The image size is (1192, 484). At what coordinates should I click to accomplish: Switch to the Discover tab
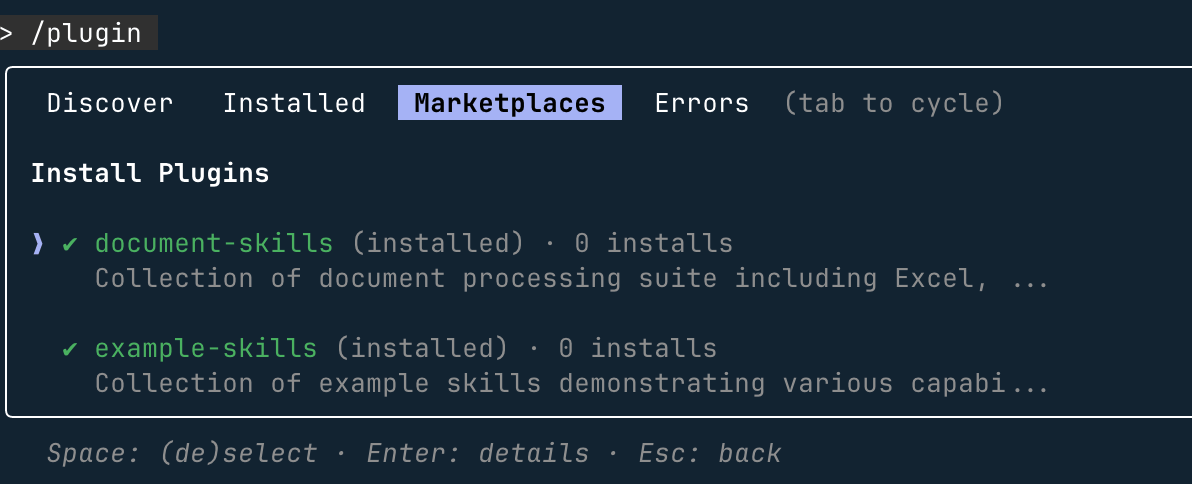click(x=110, y=103)
